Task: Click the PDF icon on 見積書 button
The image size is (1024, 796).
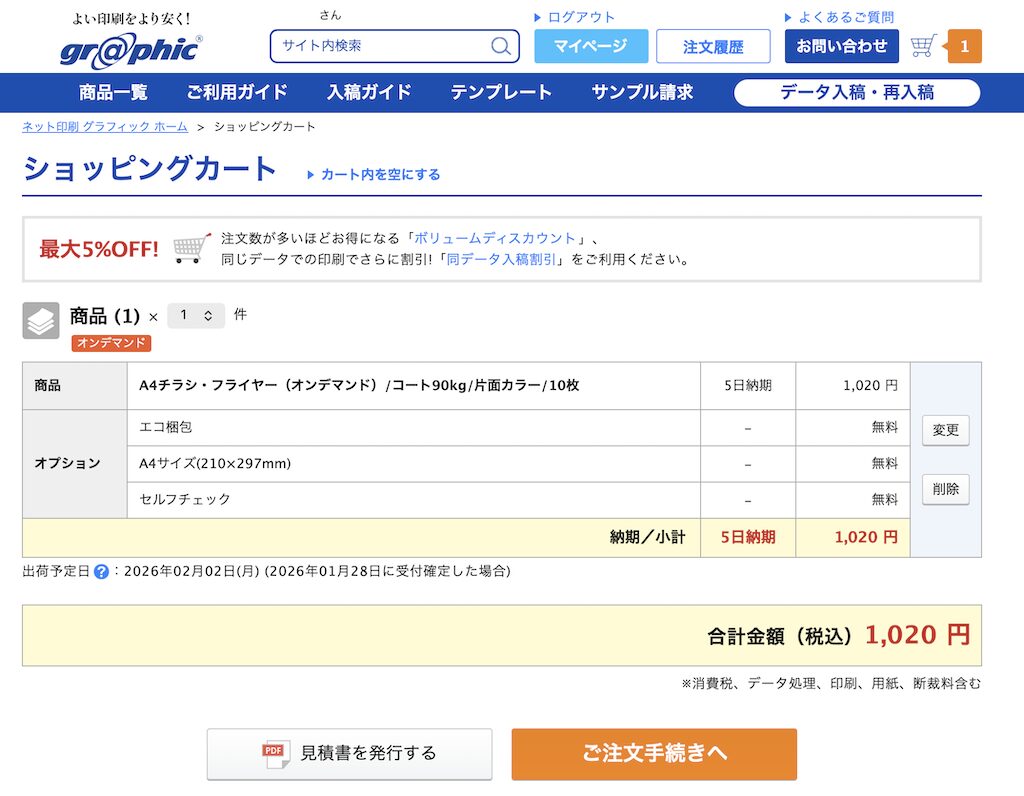Action: [275, 753]
